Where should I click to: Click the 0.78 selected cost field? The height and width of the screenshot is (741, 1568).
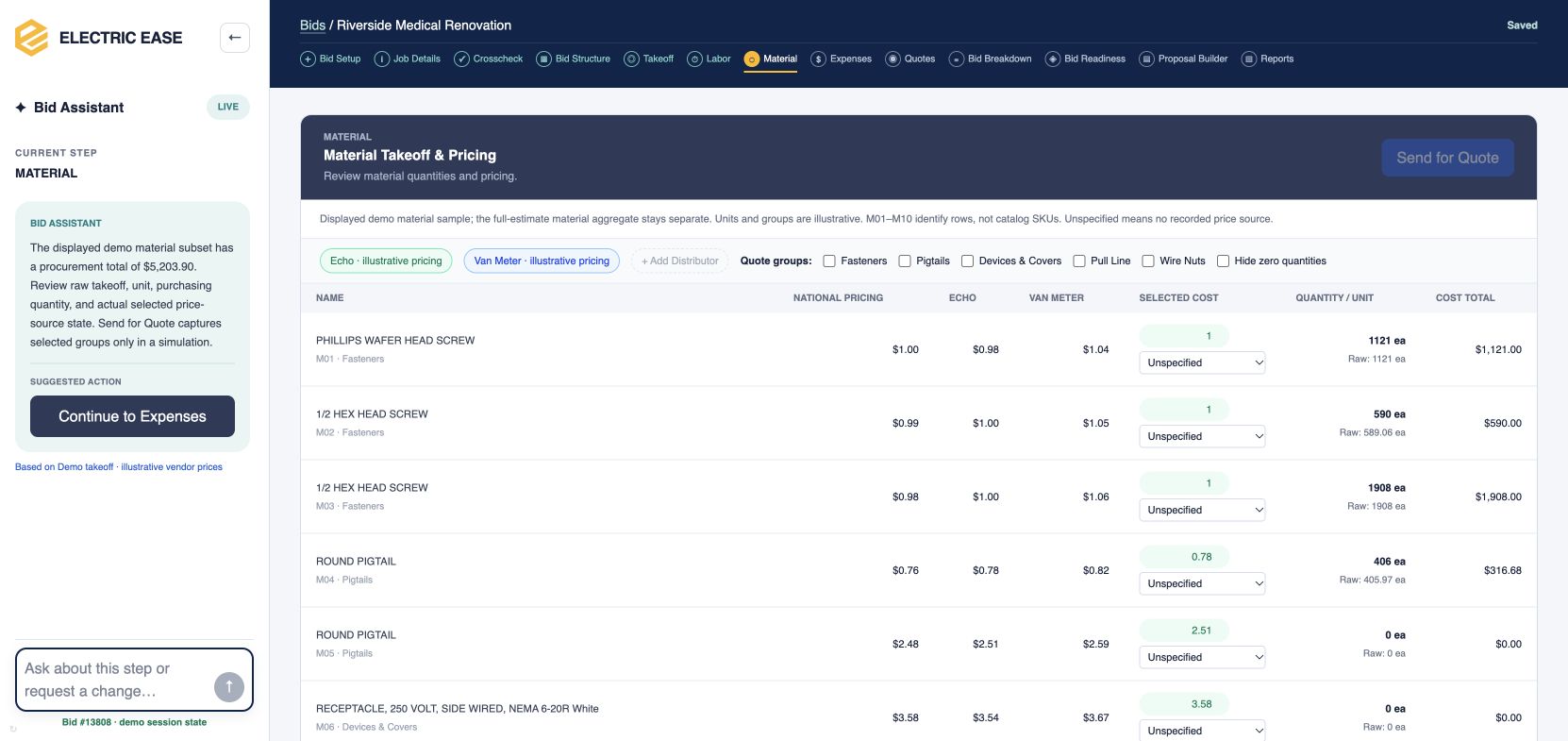click(x=1184, y=557)
